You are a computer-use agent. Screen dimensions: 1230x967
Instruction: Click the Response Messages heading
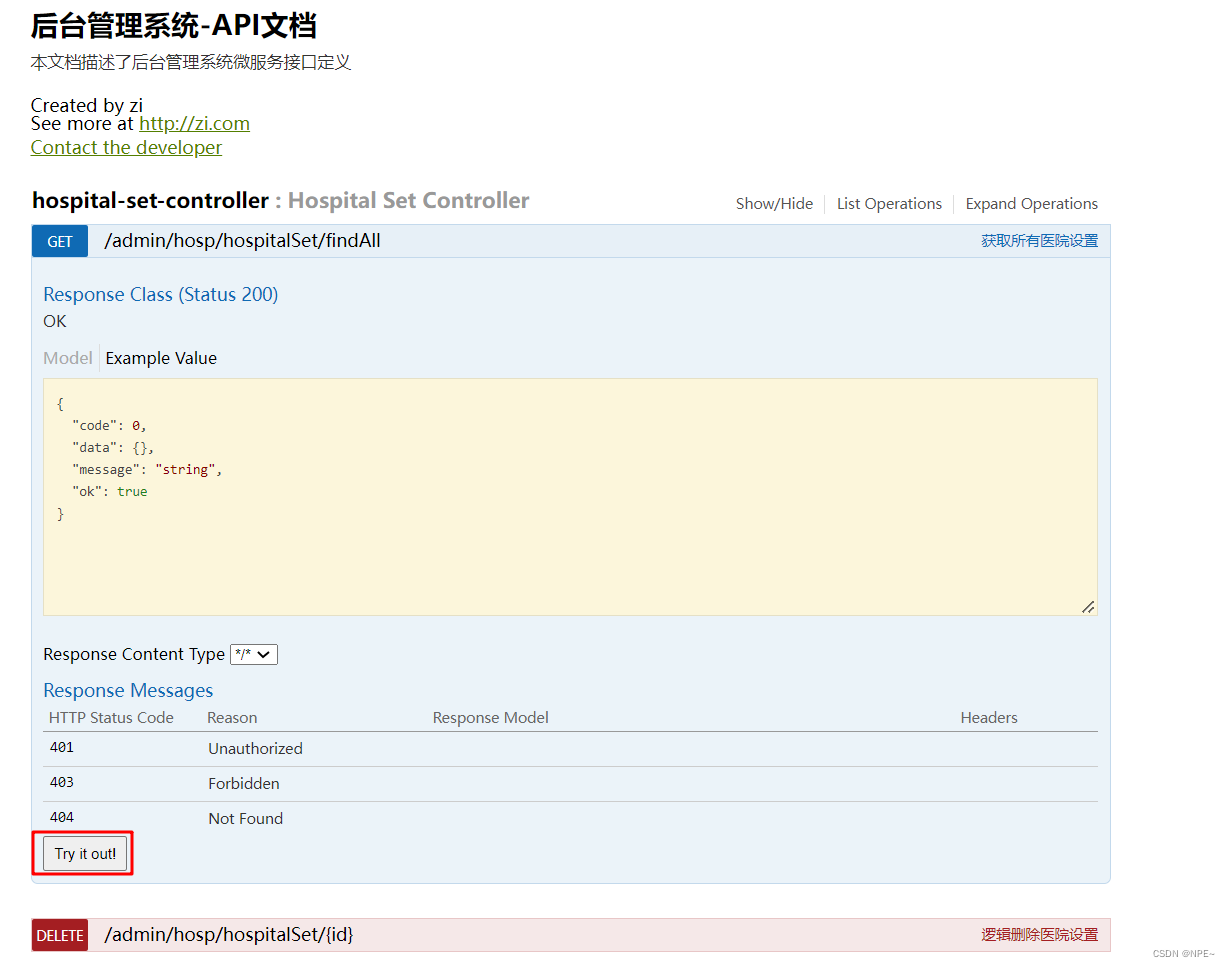pyautogui.click(x=128, y=691)
